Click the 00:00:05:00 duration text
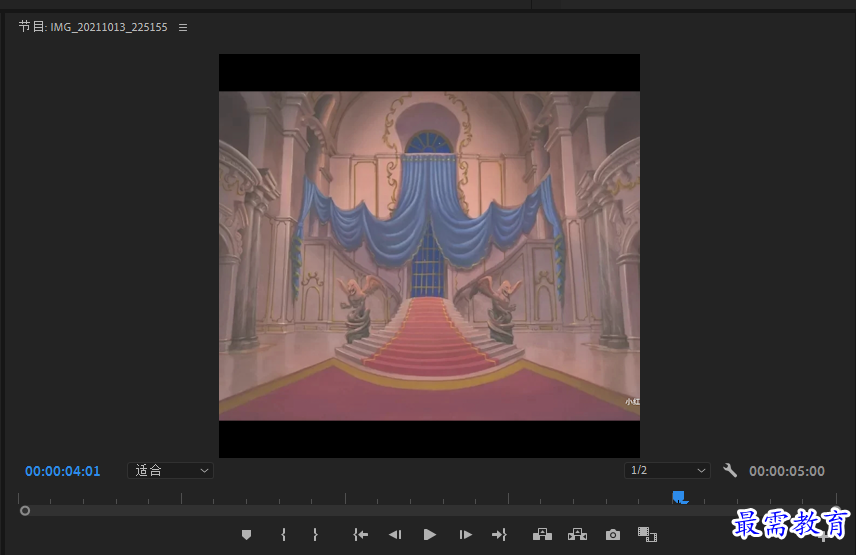The image size is (856, 555). coord(787,471)
